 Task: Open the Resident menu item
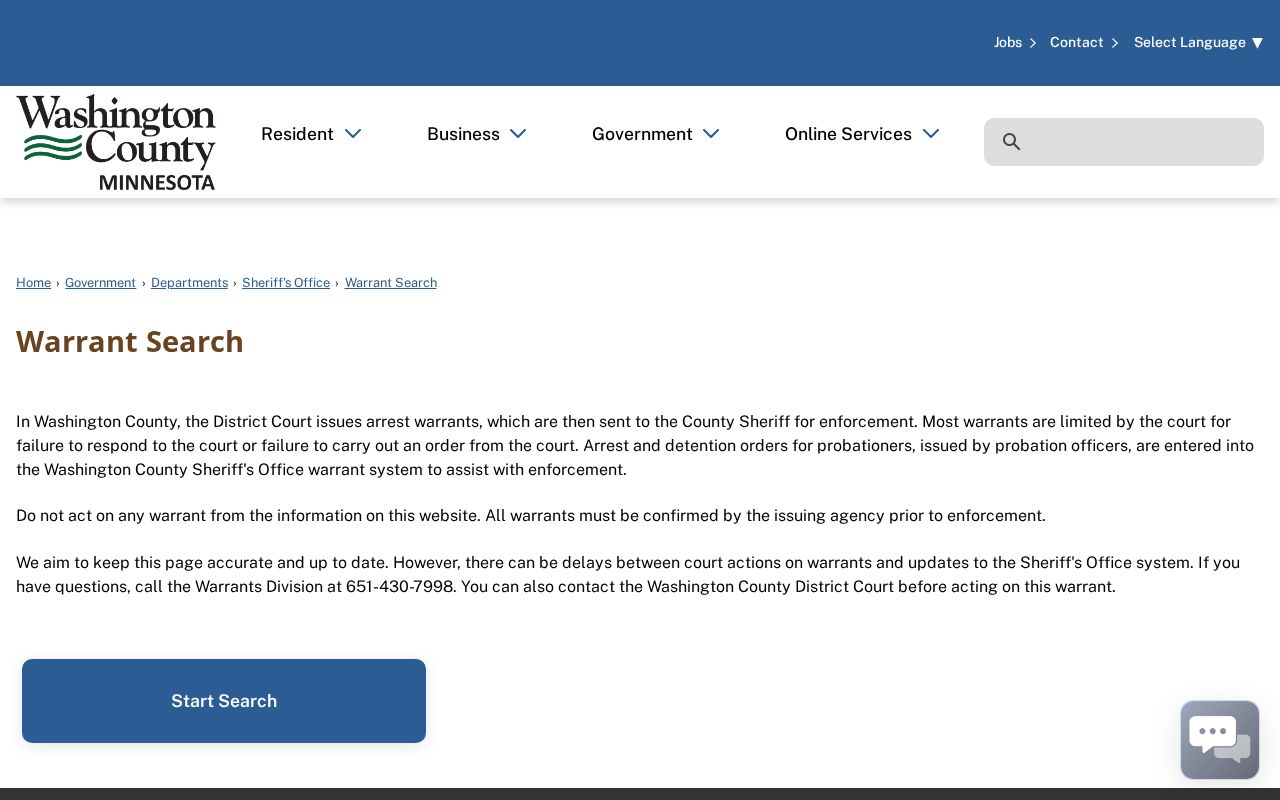[297, 134]
